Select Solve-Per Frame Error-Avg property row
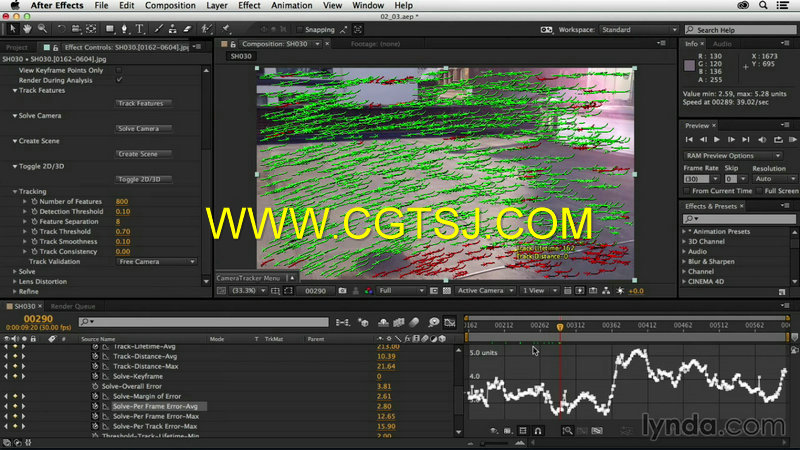 tap(156, 406)
